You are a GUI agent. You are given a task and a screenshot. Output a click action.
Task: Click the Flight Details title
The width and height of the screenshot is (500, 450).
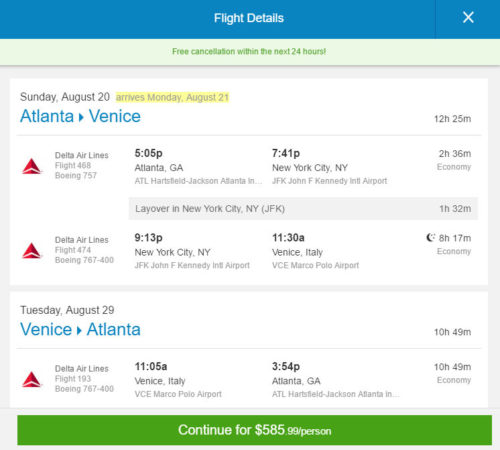pos(249,18)
